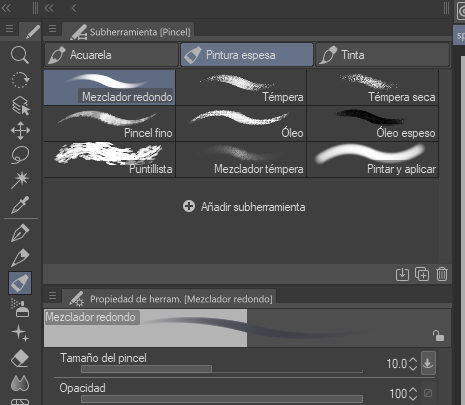Collapse the second palette dock double arrows

(49, 8)
